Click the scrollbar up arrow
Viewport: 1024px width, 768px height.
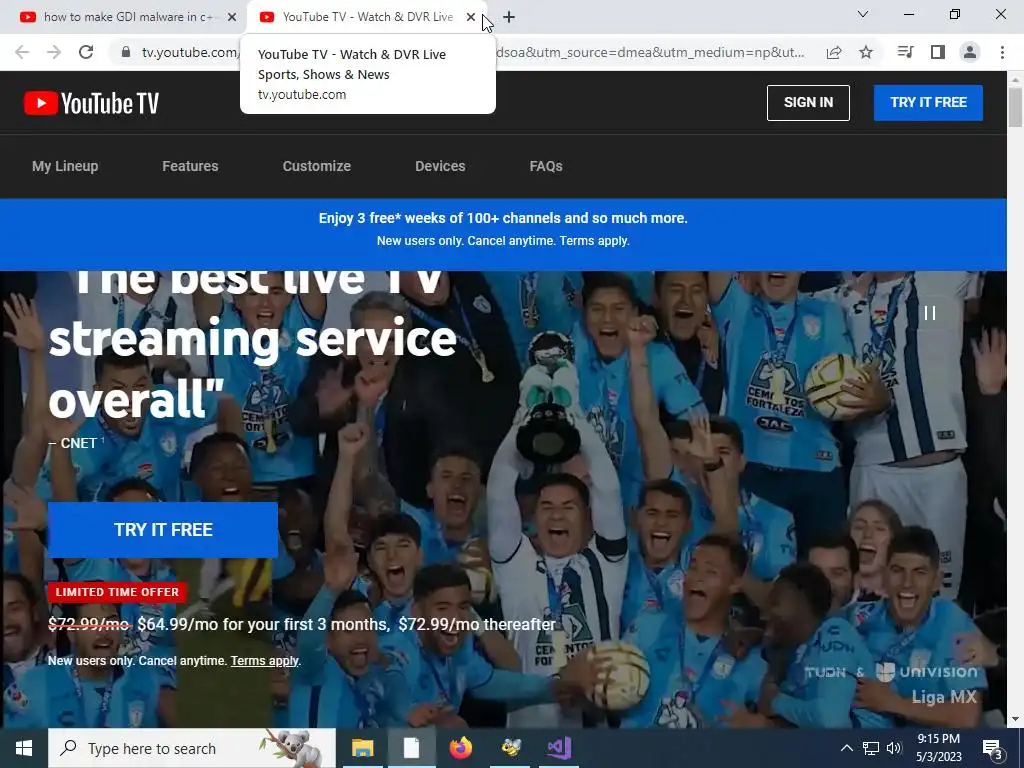1015,79
